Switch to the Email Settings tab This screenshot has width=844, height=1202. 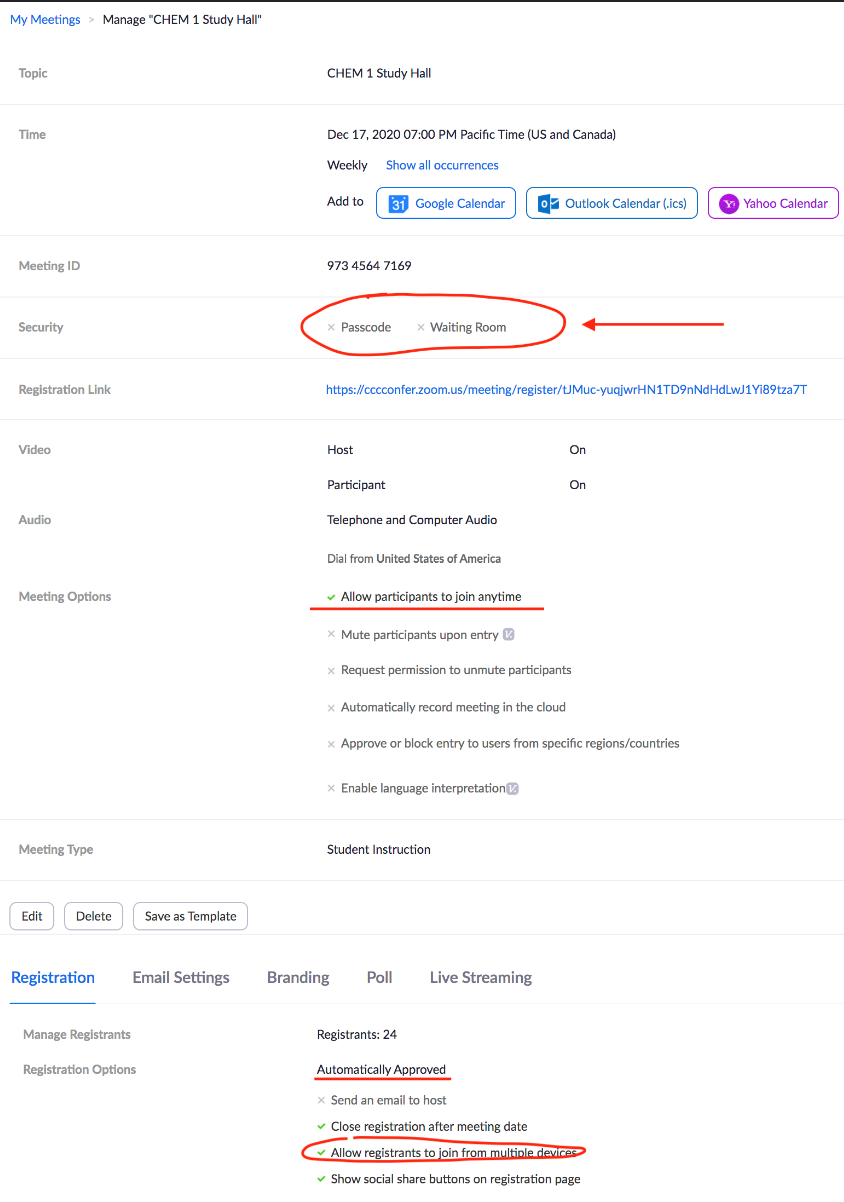[x=181, y=978]
